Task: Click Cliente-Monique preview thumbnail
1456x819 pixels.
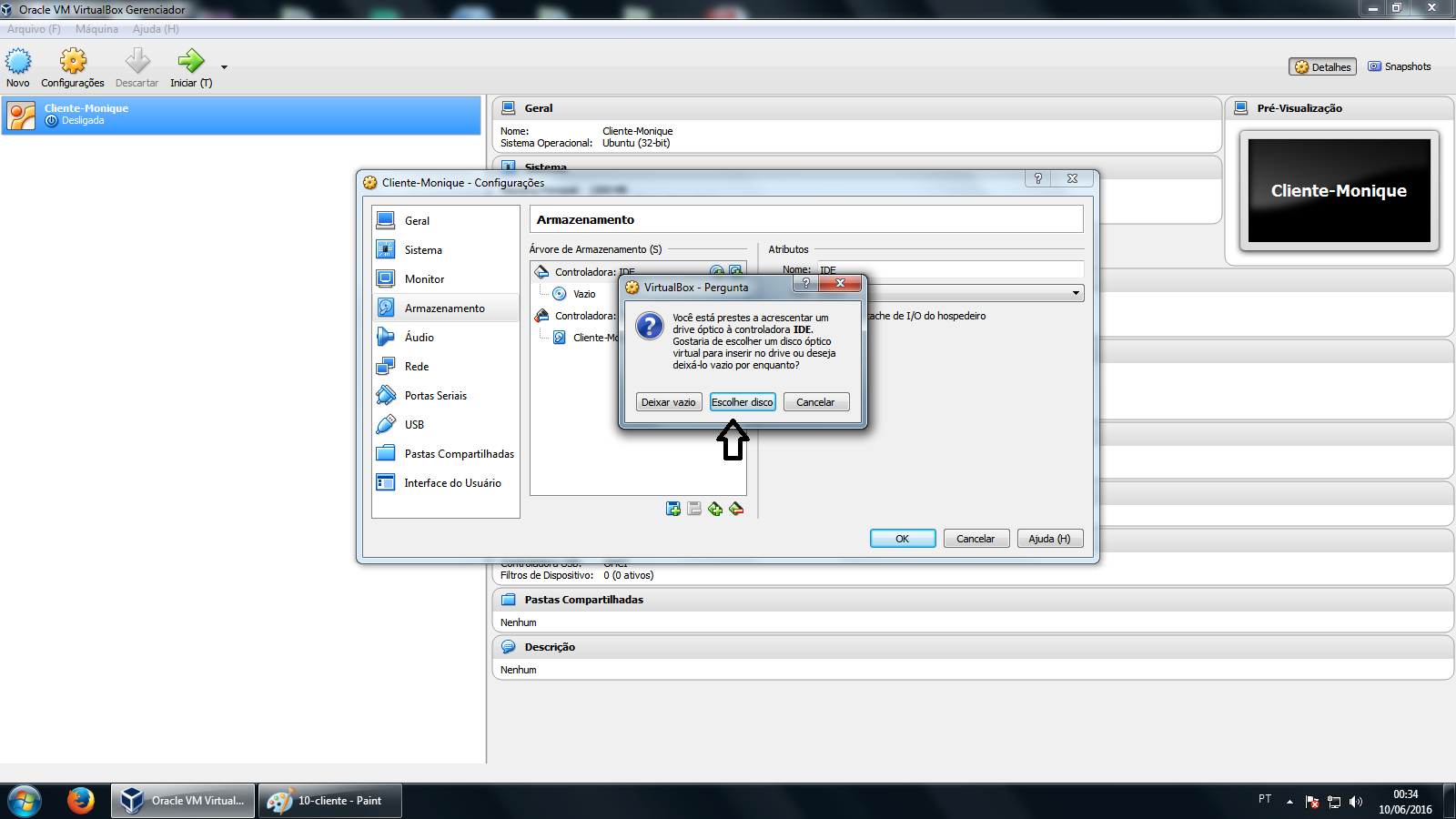Action: [1339, 190]
